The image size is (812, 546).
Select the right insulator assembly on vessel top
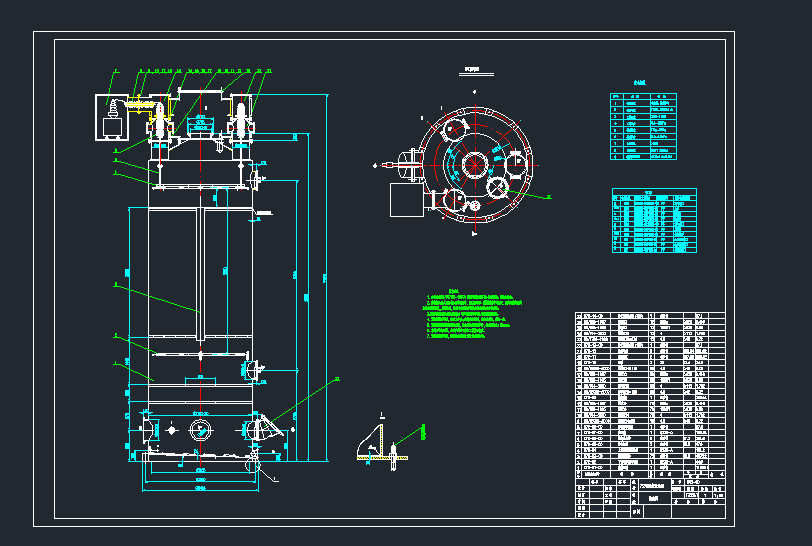[x=240, y=120]
